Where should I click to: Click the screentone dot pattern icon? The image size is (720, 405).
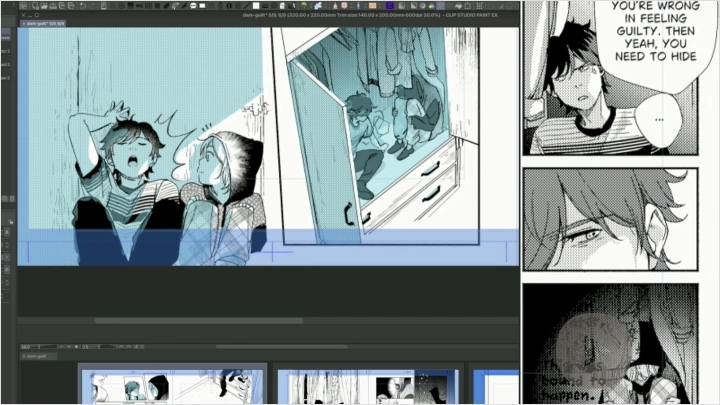(x=441, y=6)
